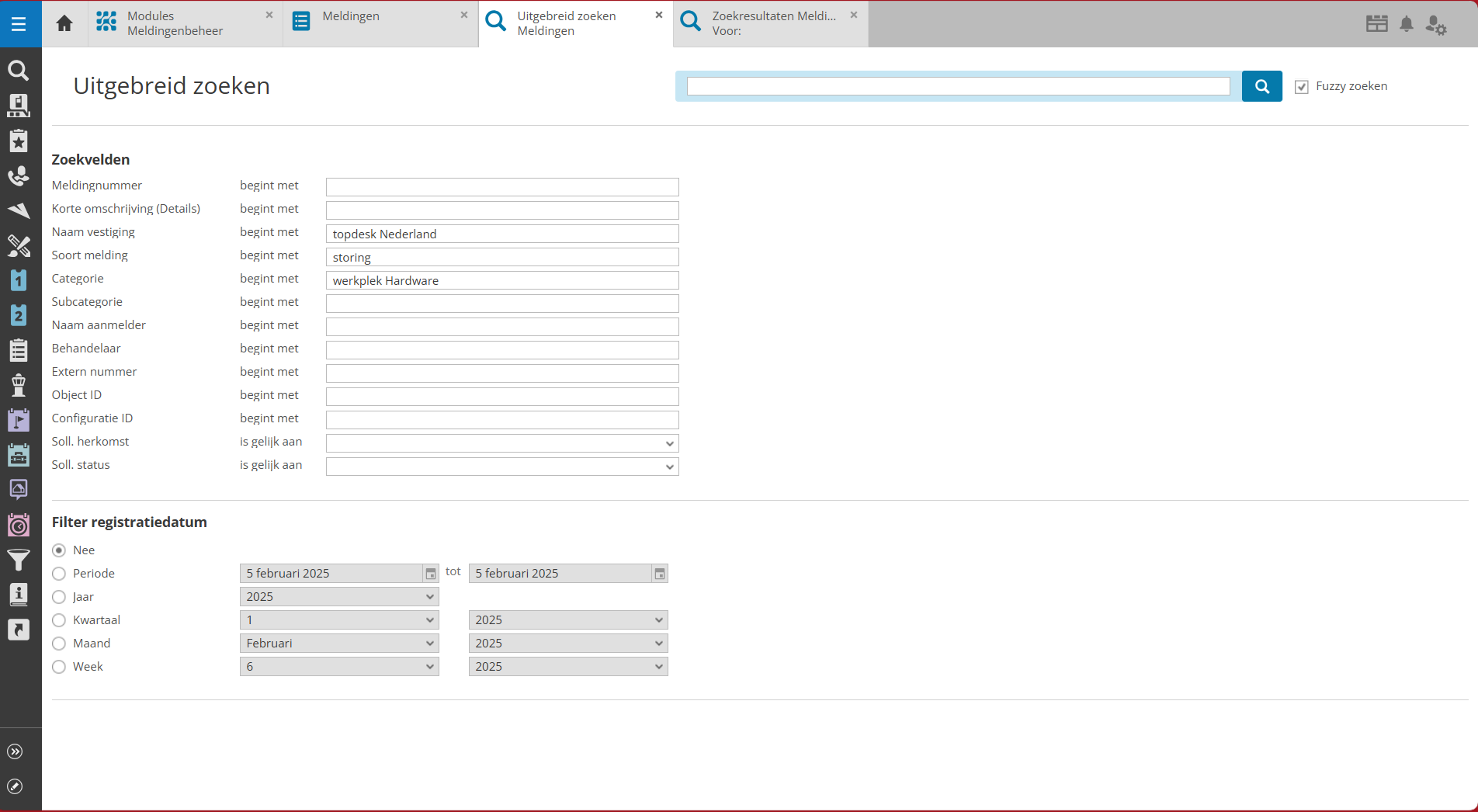
Task: Select the Periode radio button
Action: coord(59,574)
